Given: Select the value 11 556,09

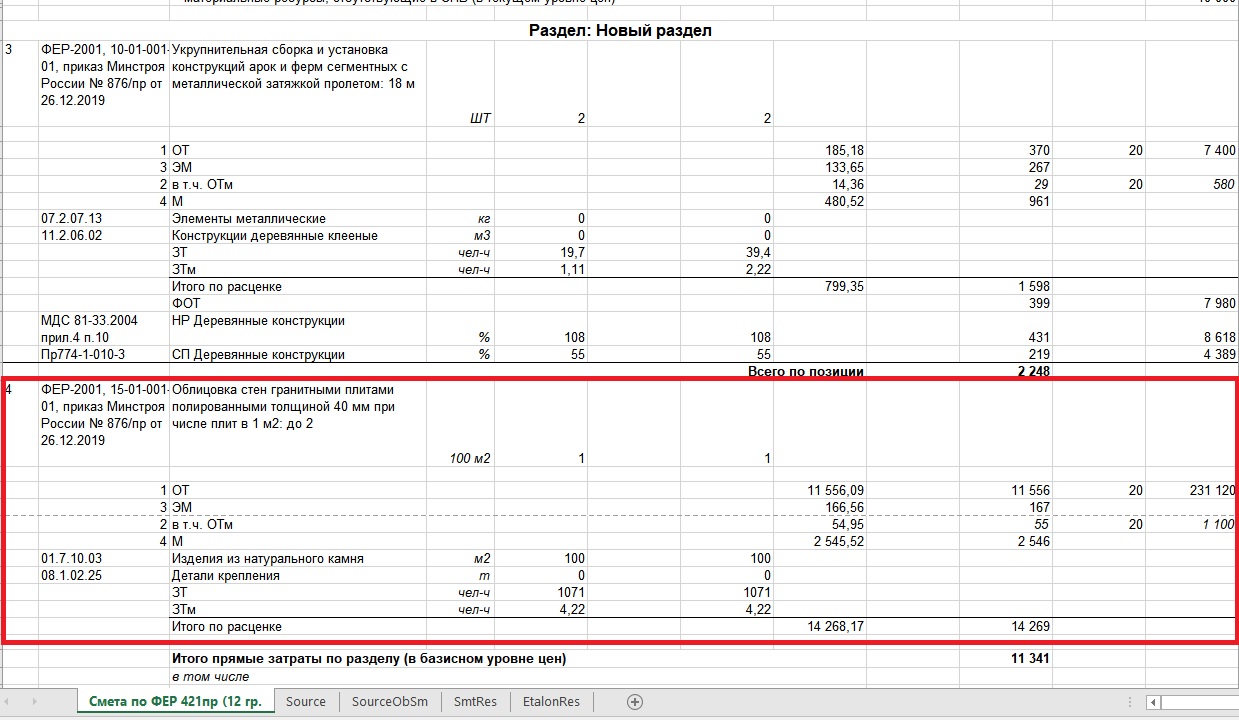Looking at the screenshot, I should click(x=836, y=490).
